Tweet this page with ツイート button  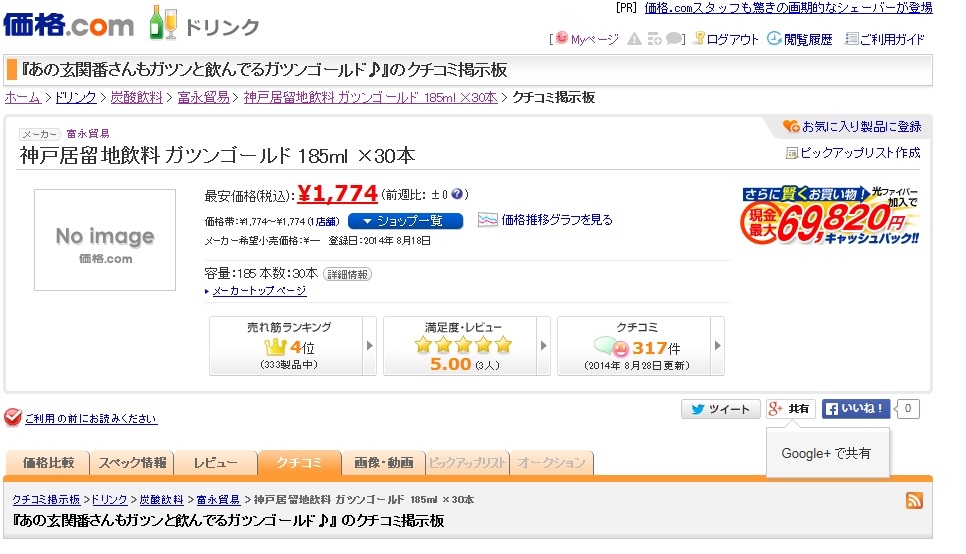720,409
